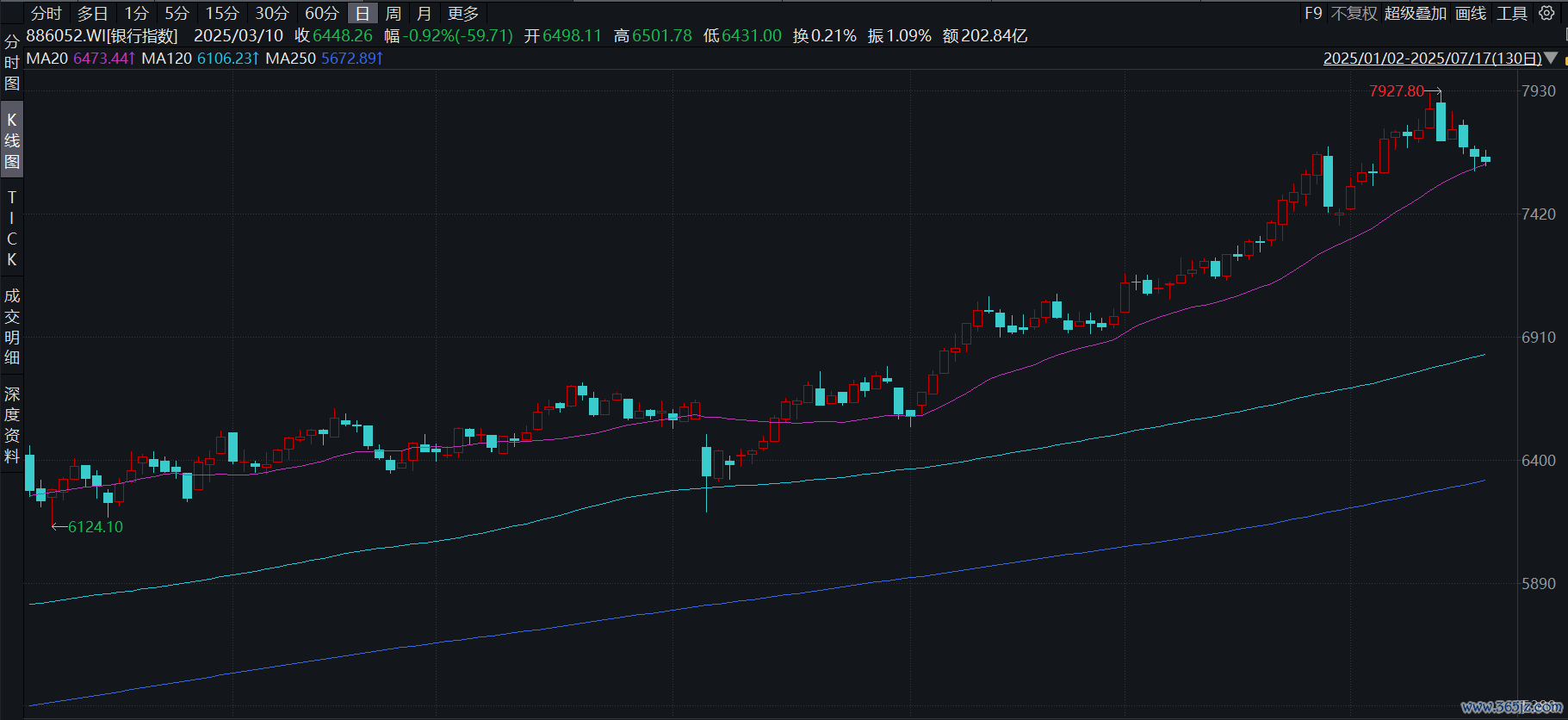Click the date 2025/03/10 in header
The width and height of the screenshot is (1568, 720).
(239, 35)
